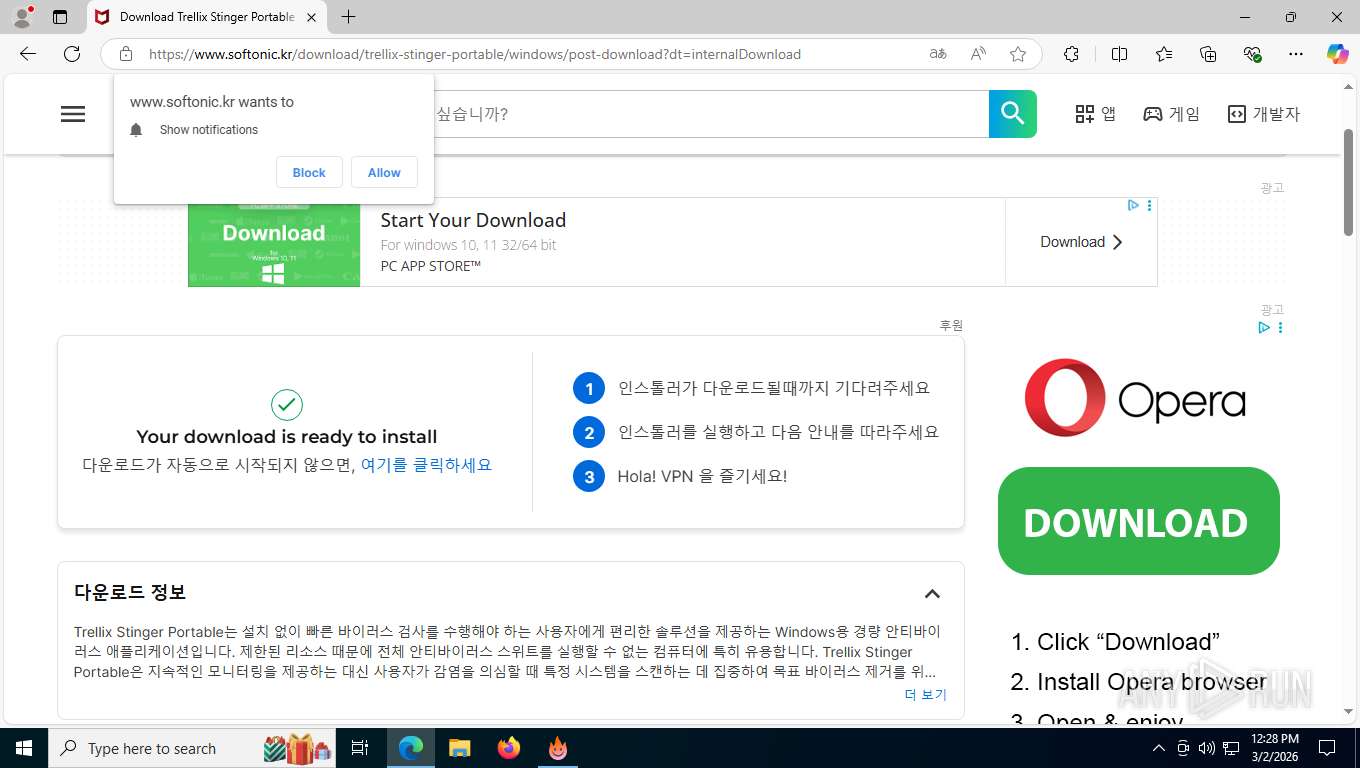This screenshot has height=768, width=1360.
Task: Open volume control in system tray
Action: [x=1207, y=748]
